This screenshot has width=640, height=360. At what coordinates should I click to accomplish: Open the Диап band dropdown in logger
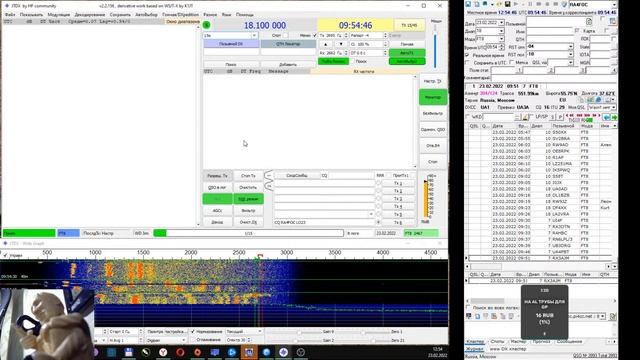501,31
